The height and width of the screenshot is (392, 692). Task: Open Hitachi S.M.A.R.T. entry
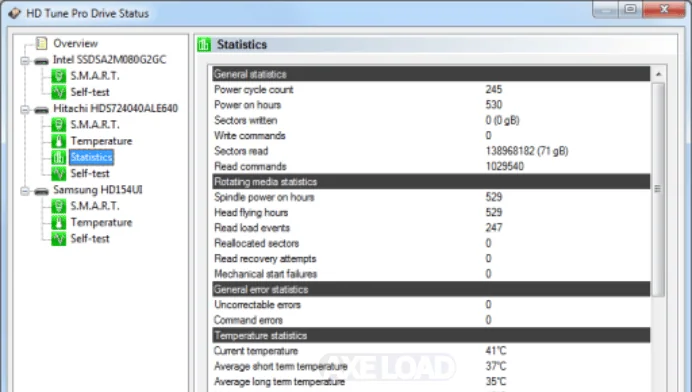tap(95, 124)
